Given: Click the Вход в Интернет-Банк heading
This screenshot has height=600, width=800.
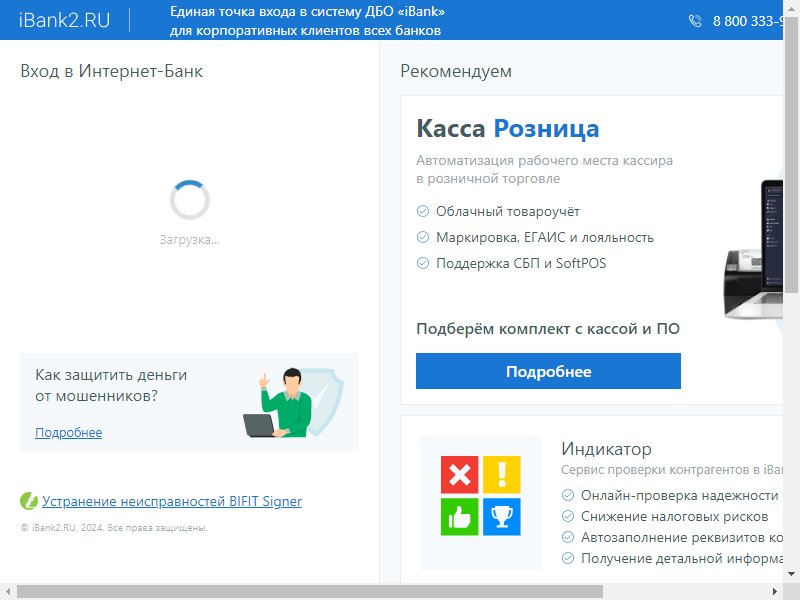Looking at the screenshot, I should [x=112, y=71].
